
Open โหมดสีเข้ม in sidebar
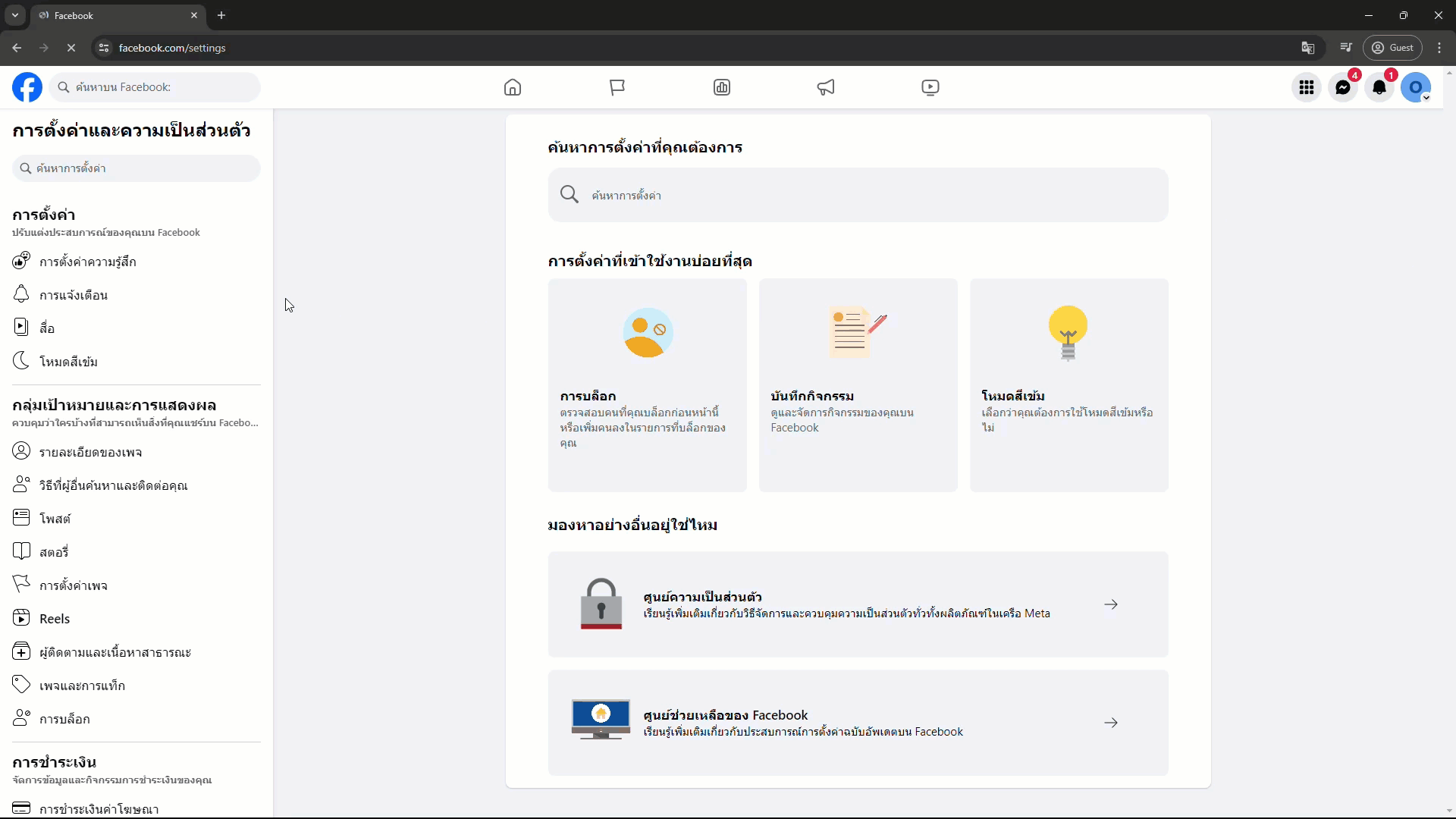(136, 362)
